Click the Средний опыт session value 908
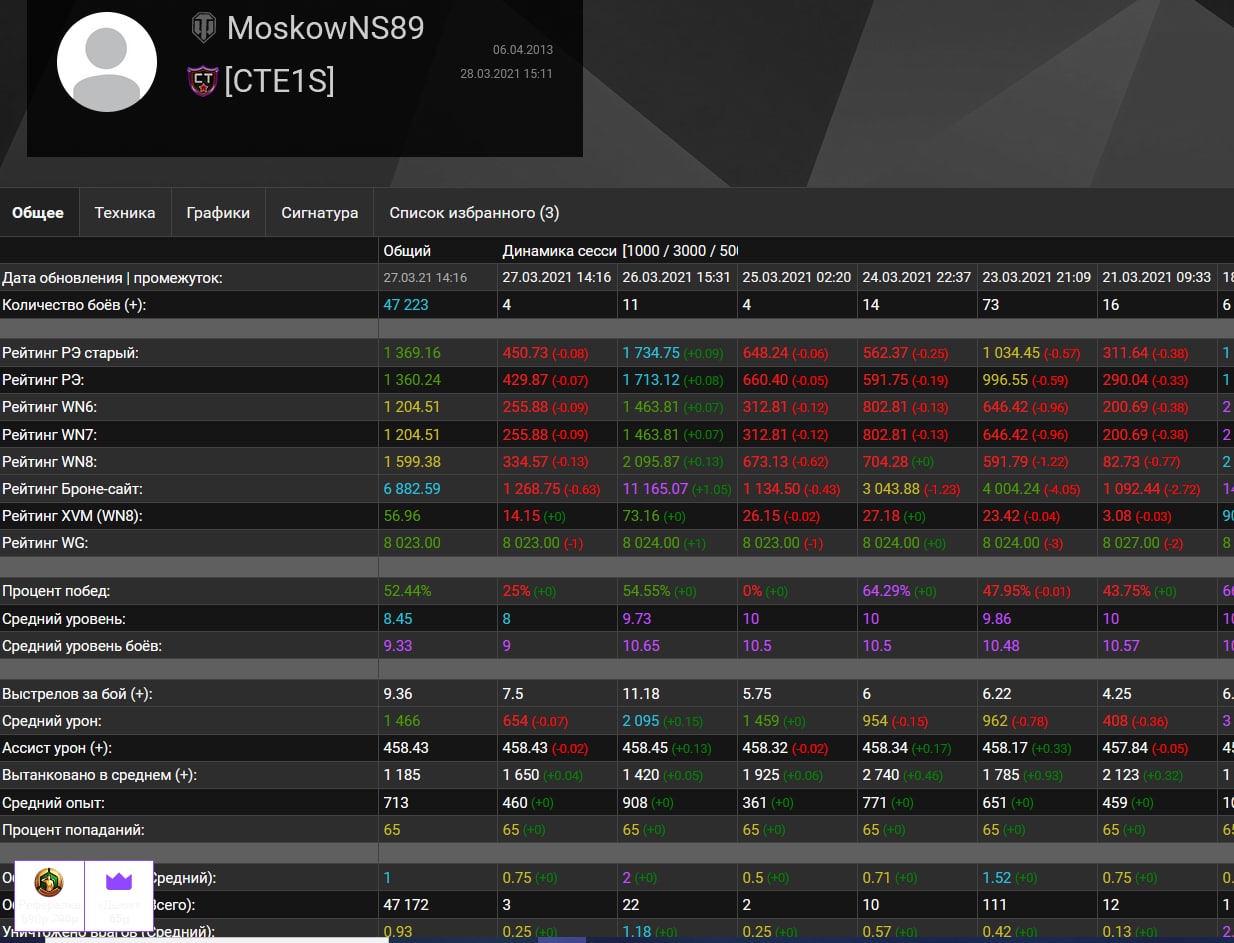This screenshot has width=1234, height=943. coord(634,803)
